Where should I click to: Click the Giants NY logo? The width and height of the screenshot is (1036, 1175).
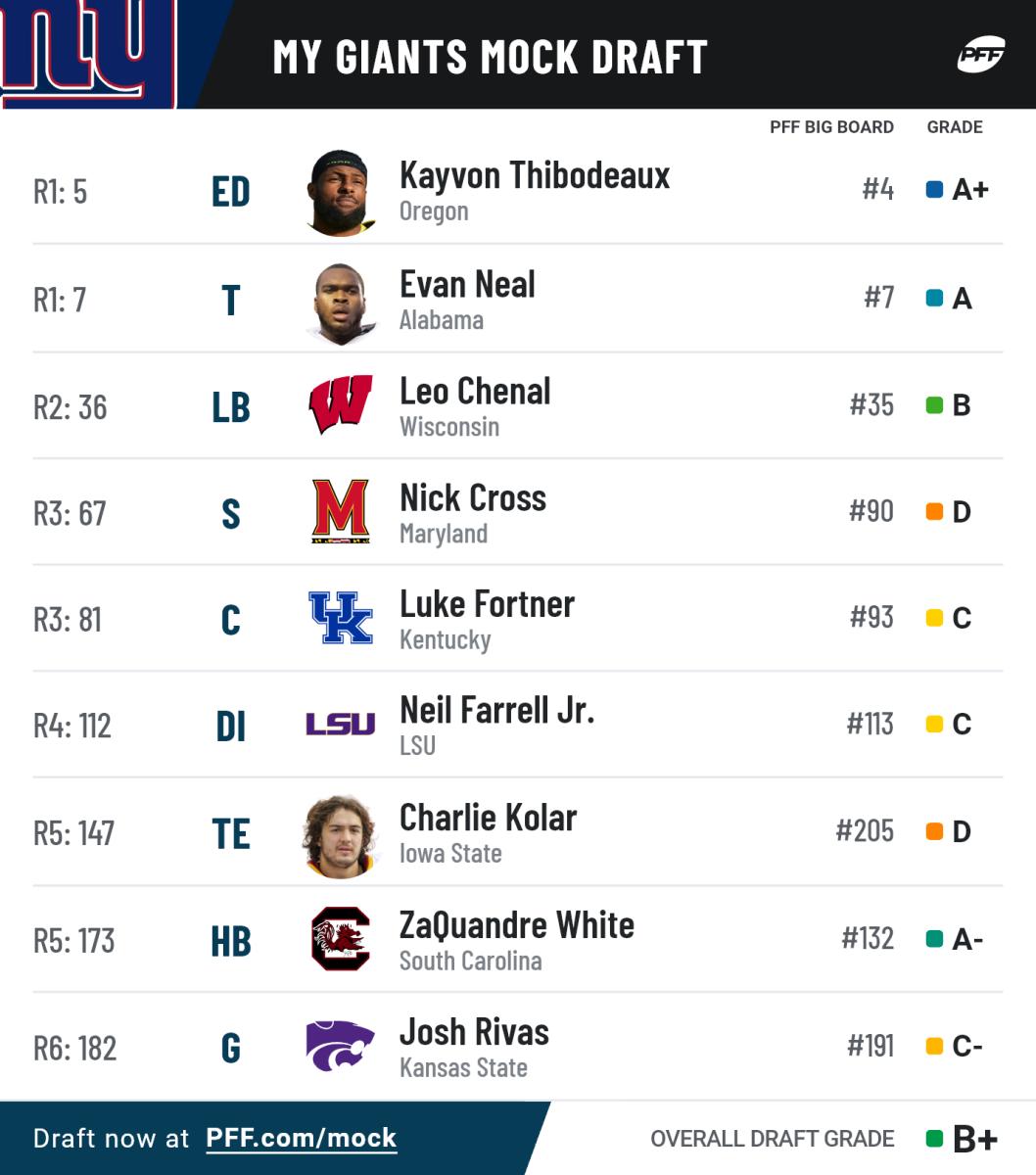point(88,51)
